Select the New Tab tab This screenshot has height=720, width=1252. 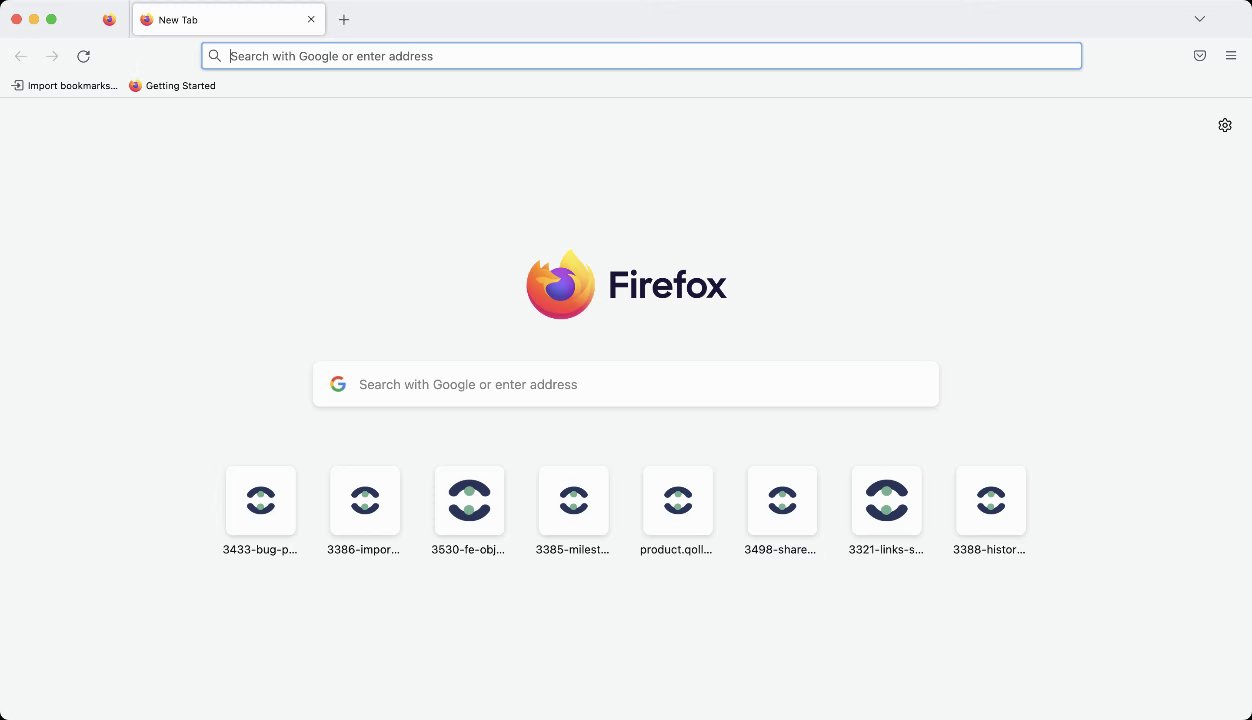(229, 20)
